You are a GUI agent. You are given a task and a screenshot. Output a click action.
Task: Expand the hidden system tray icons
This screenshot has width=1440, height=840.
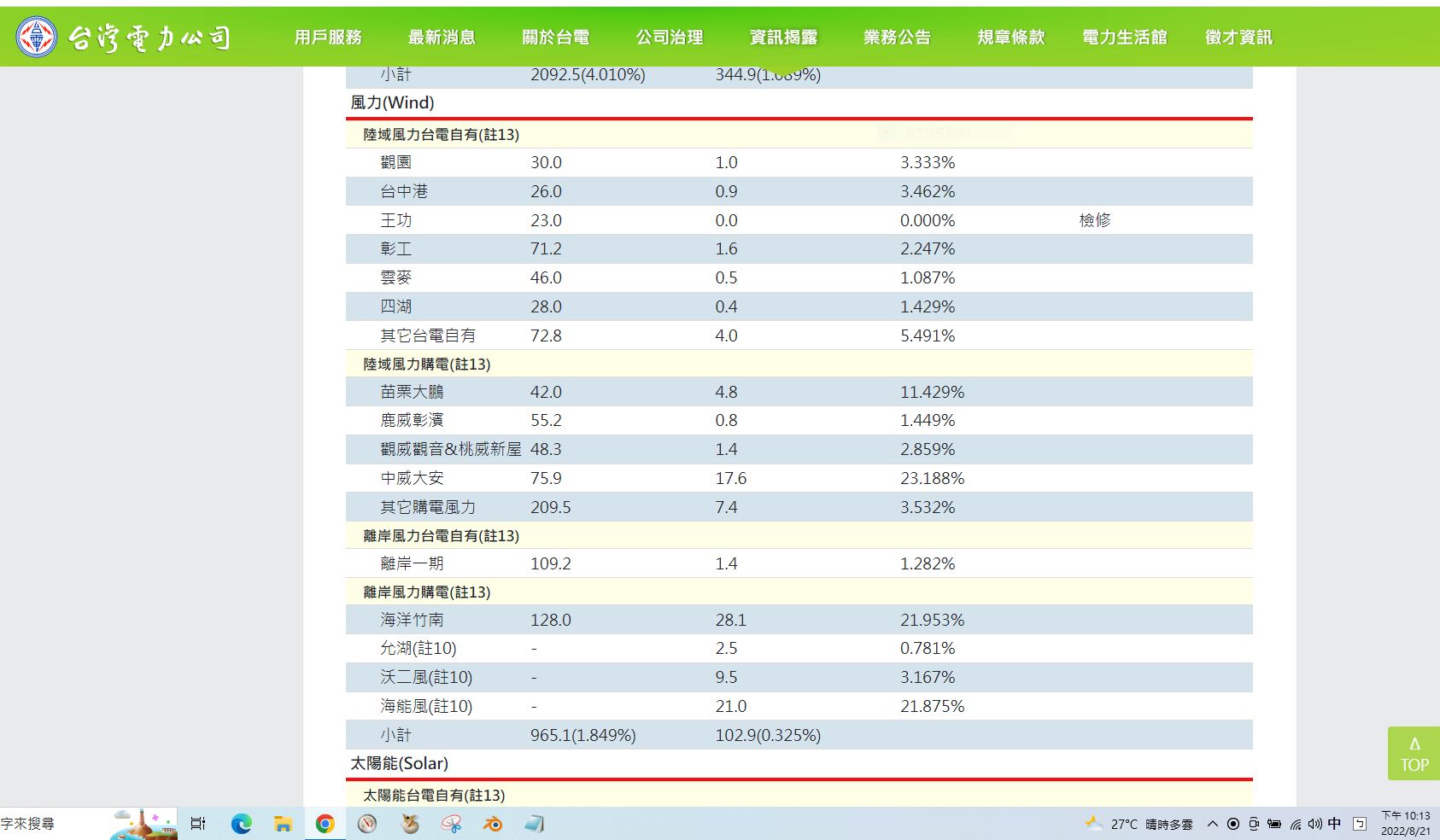pos(1212,824)
